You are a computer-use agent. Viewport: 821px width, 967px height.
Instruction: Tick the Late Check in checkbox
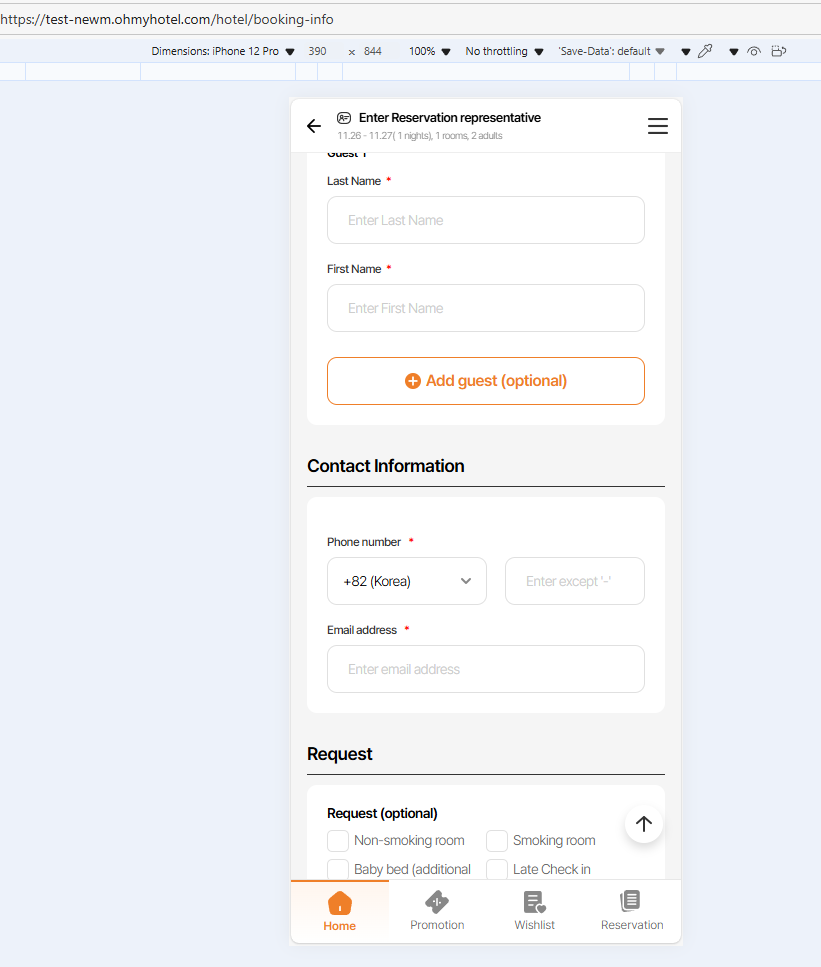point(497,869)
